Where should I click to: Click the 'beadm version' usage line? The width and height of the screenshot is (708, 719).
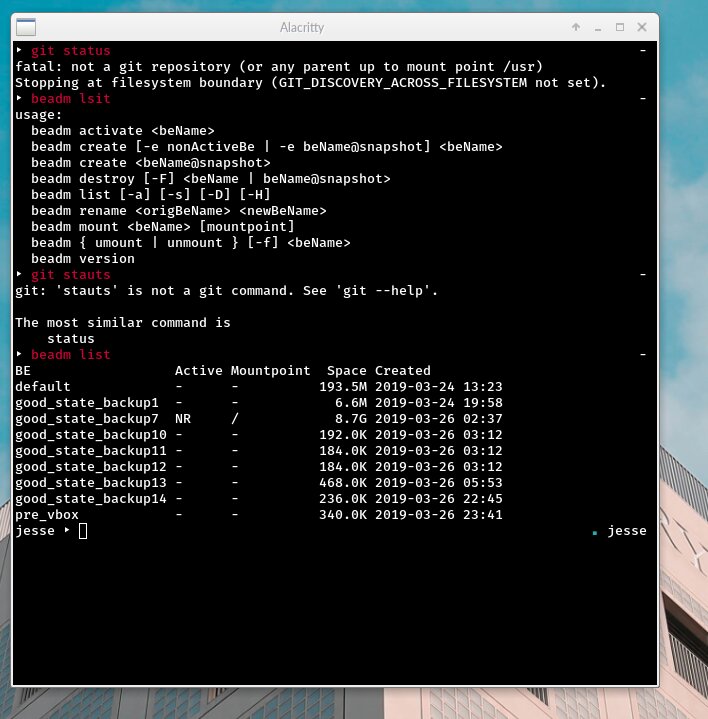pyautogui.click(x=83, y=259)
